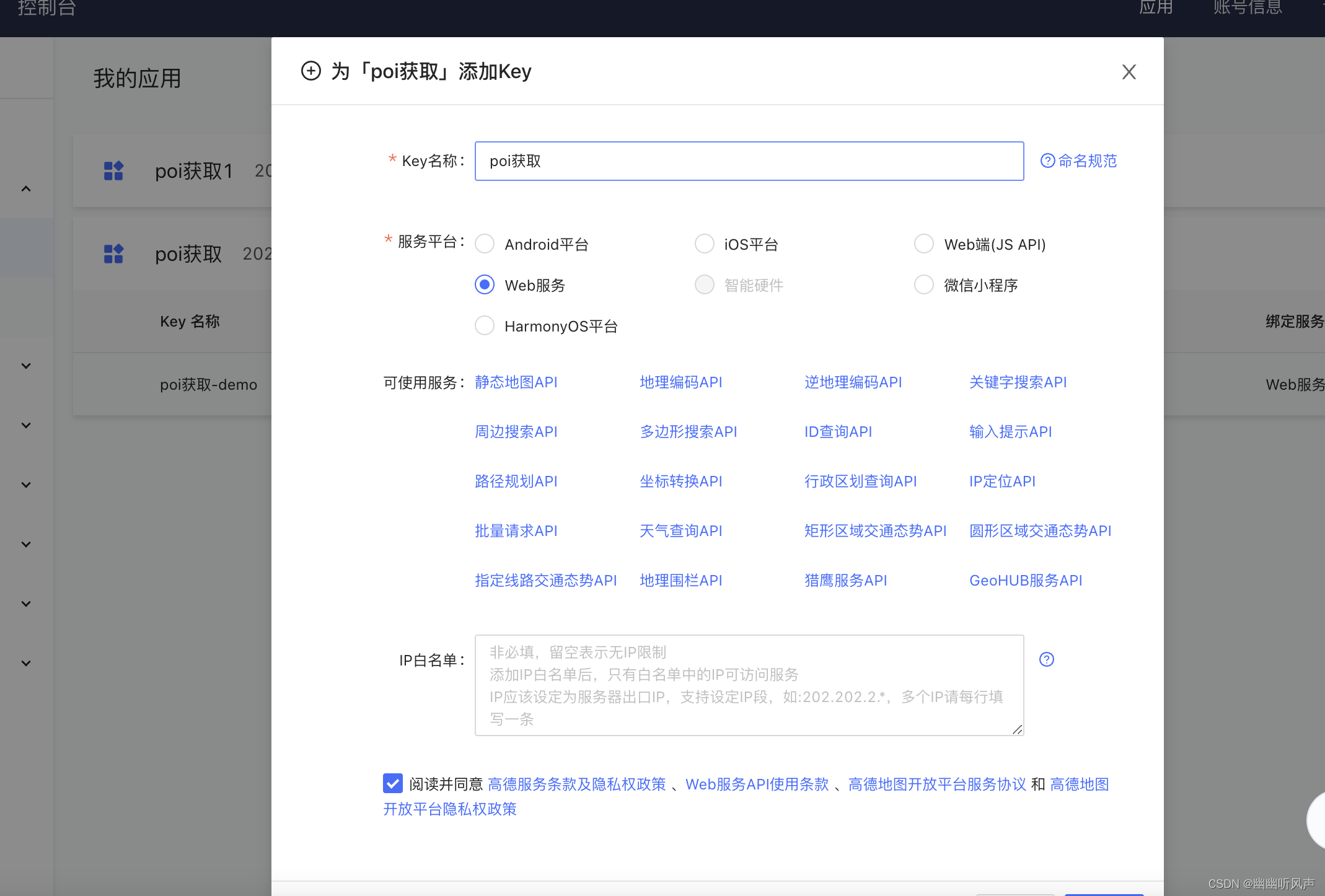Expand the bottom-most chevron in the left sidebar
This screenshot has height=896, width=1325.
(25, 663)
